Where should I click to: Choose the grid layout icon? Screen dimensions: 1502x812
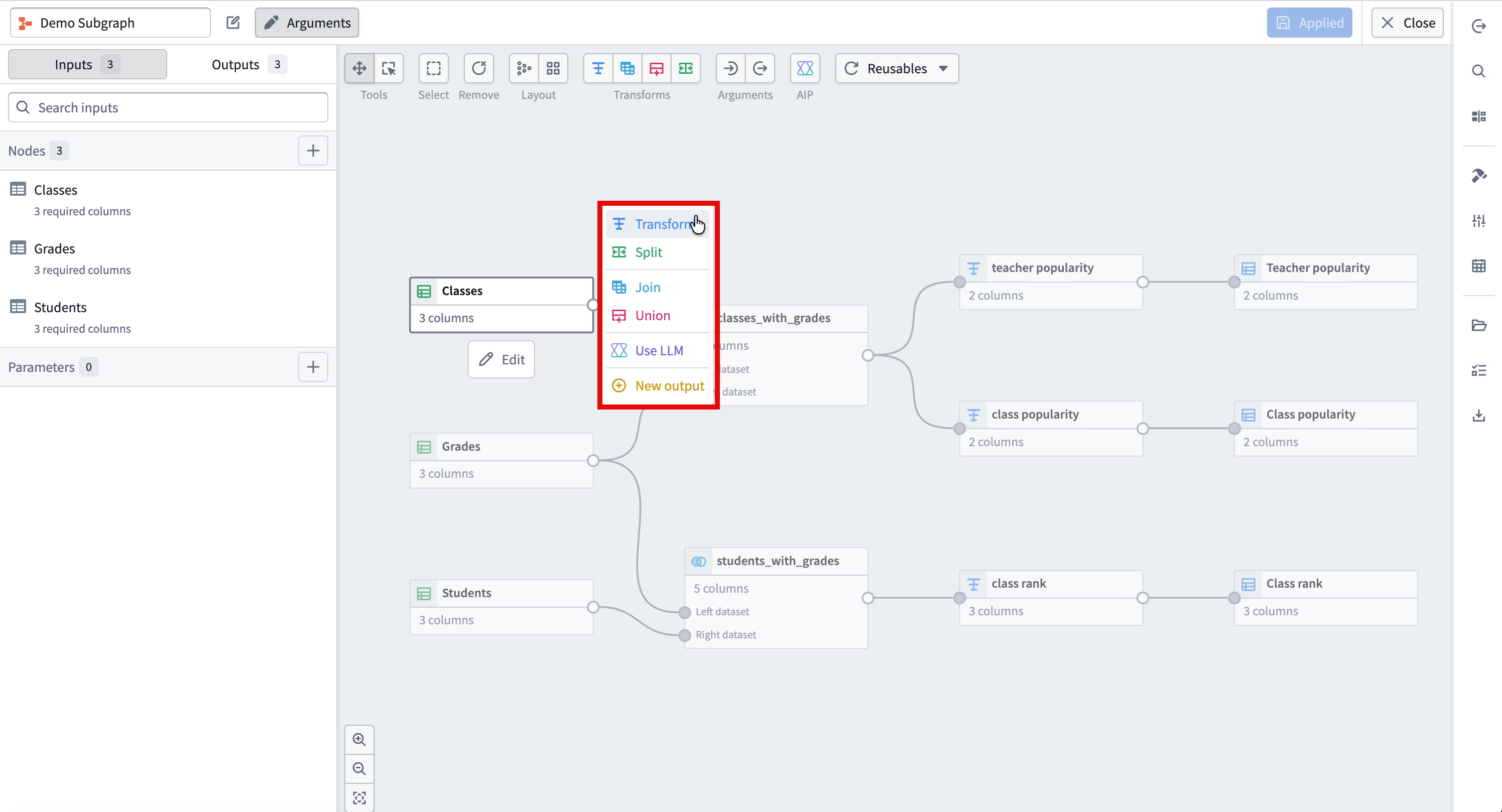click(x=553, y=69)
